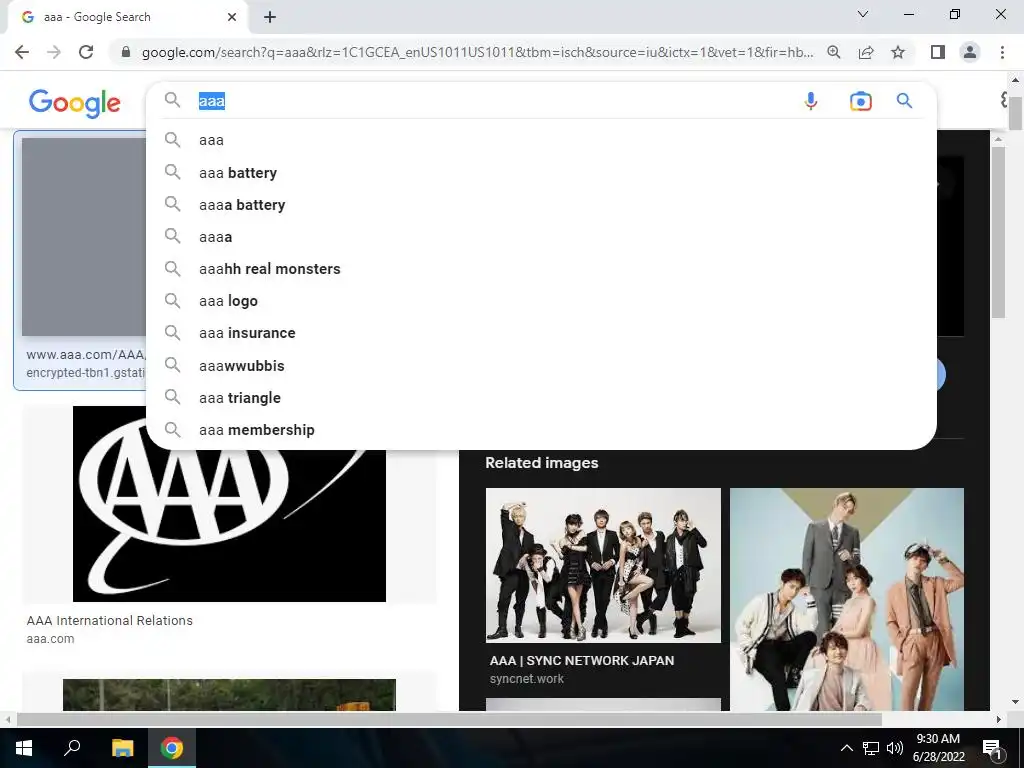The width and height of the screenshot is (1024, 768).
Task: Click aaa.com source link
Action: (x=50, y=639)
